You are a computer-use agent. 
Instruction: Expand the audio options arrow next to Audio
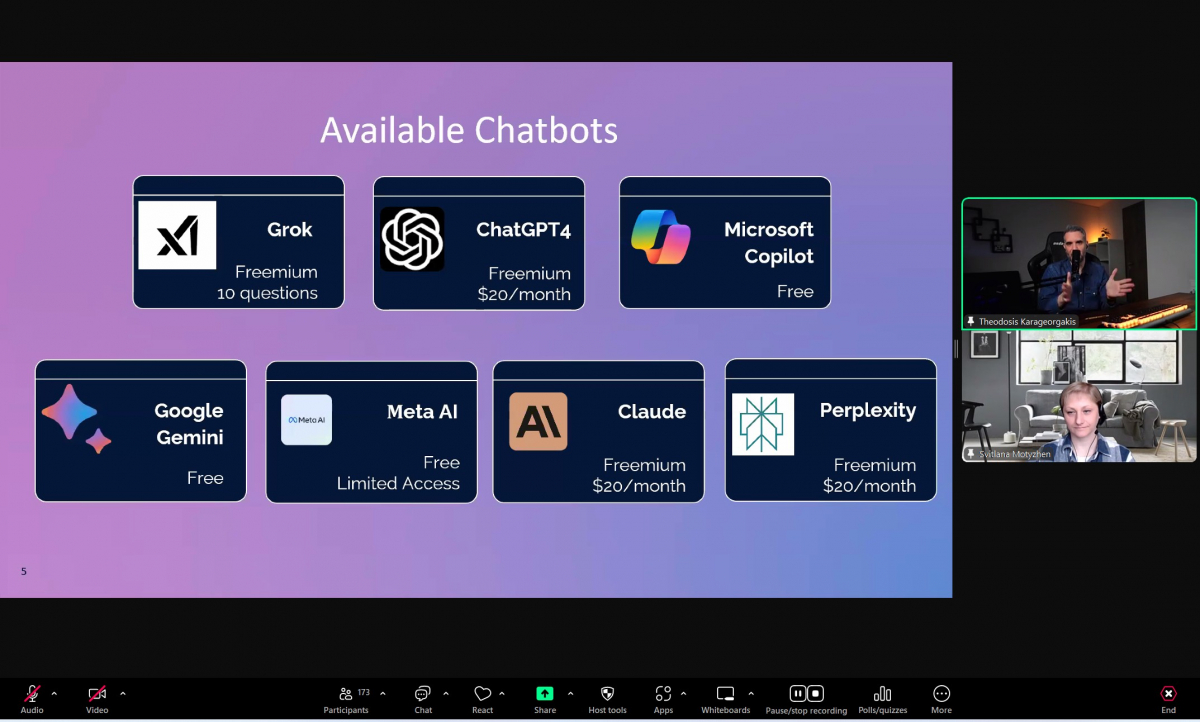coord(54,693)
